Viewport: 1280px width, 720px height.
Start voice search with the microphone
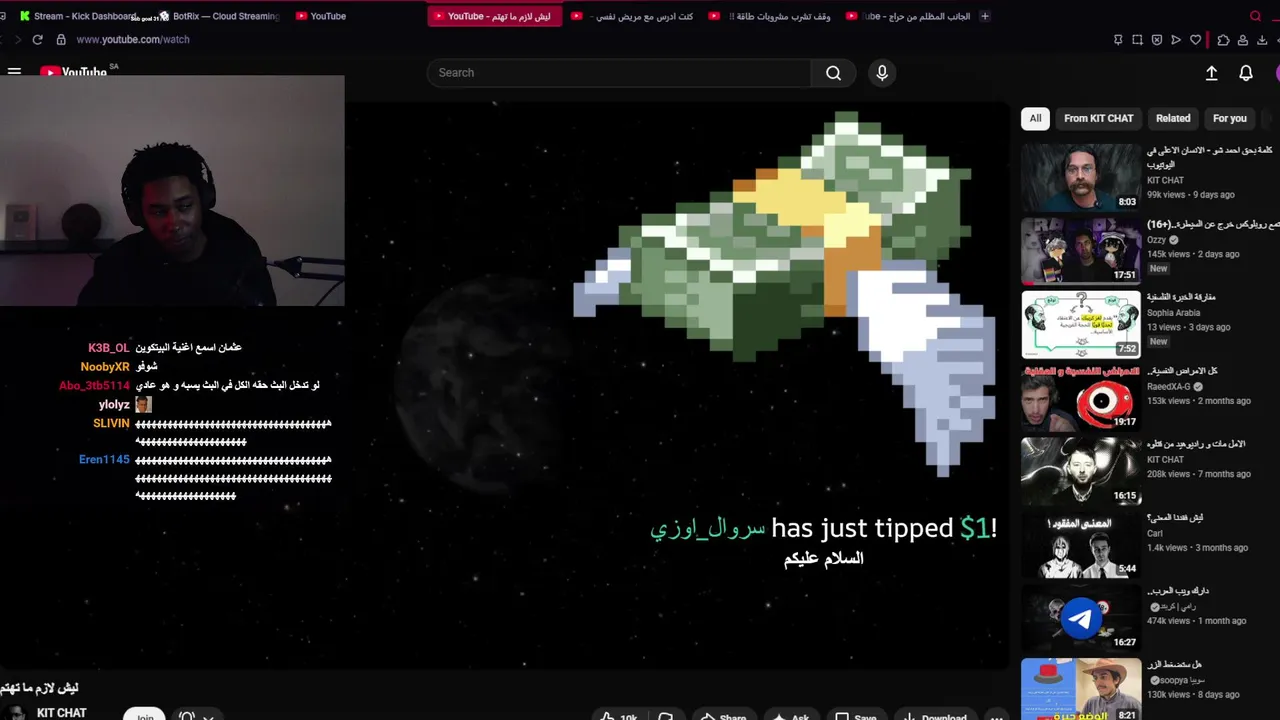[x=881, y=73]
